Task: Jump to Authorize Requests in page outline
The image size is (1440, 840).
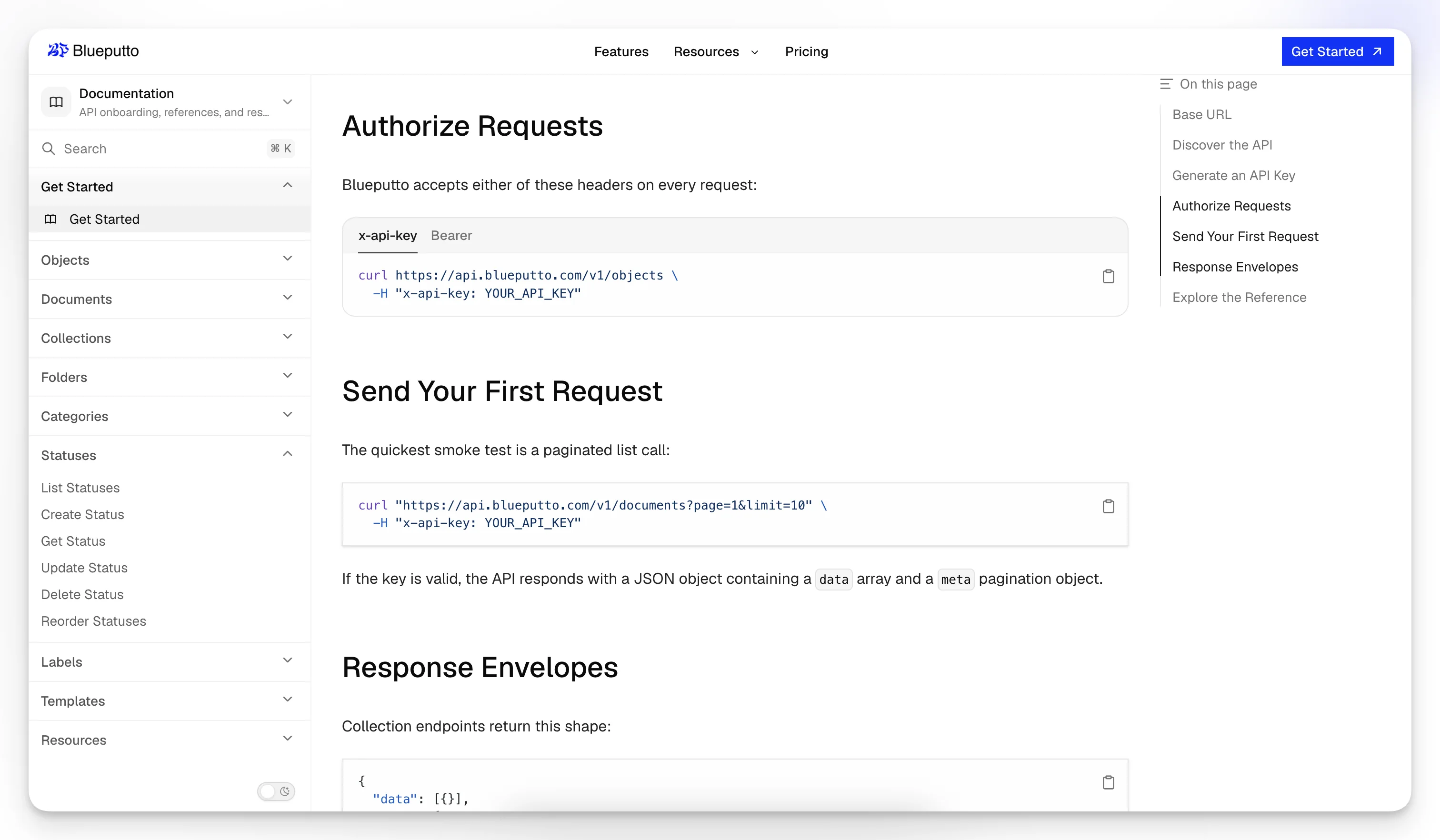Action: 1231,206
